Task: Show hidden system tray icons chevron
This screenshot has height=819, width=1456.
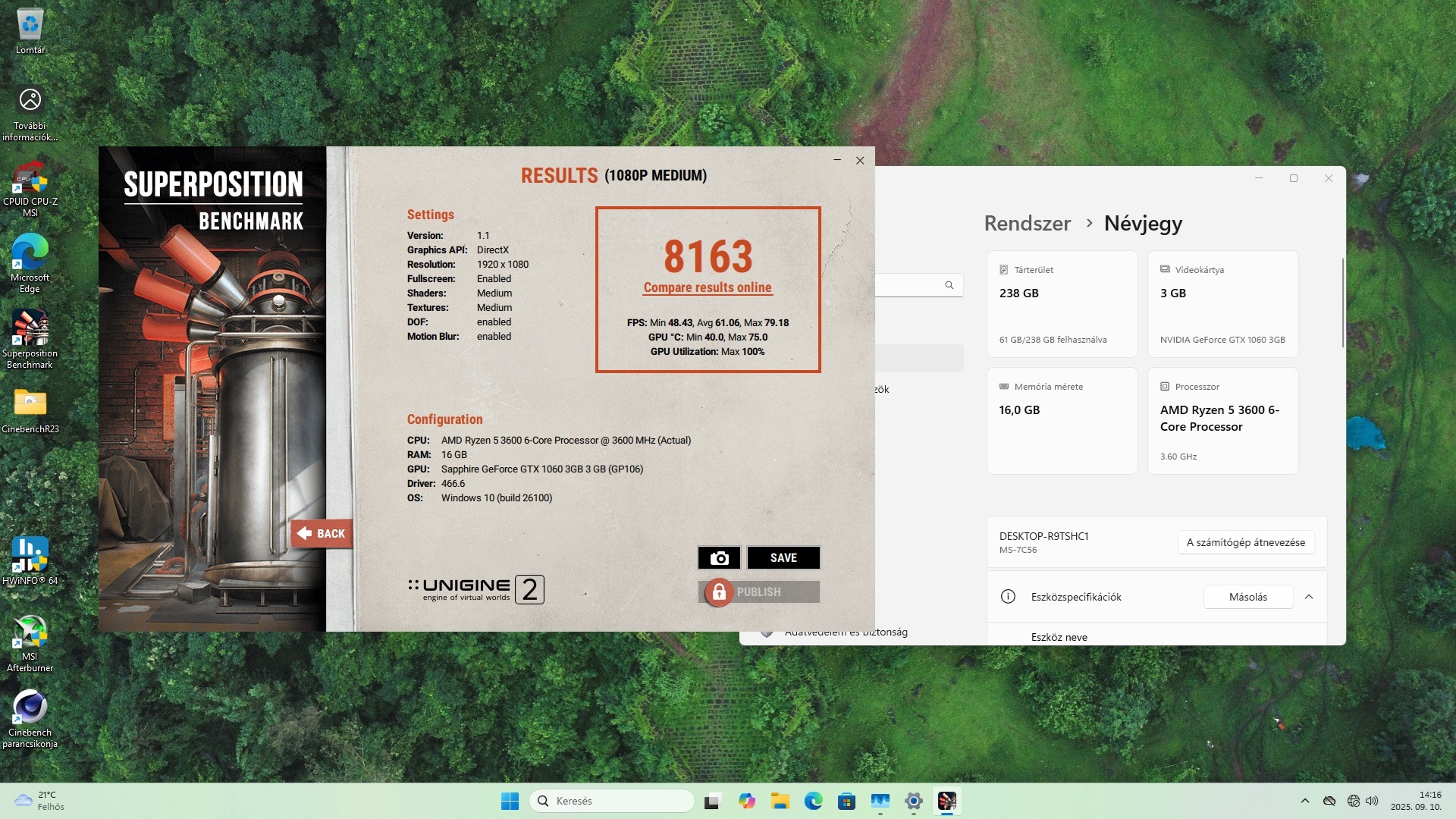Action: (1304, 801)
